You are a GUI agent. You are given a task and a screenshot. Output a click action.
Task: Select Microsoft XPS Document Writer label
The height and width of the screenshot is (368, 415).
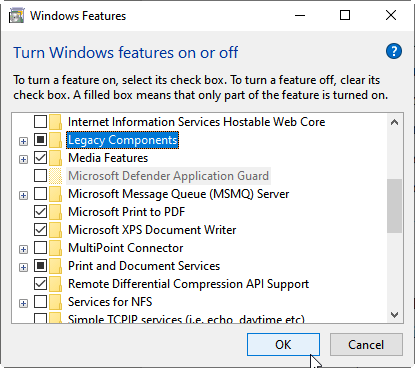[x=152, y=230]
